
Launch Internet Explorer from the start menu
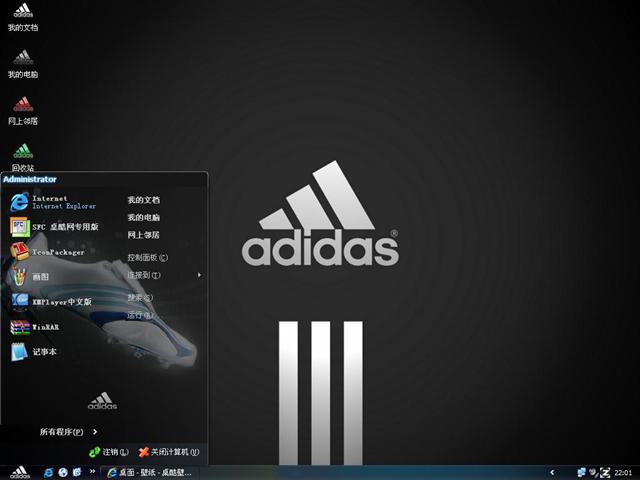click(x=53, y=202)
